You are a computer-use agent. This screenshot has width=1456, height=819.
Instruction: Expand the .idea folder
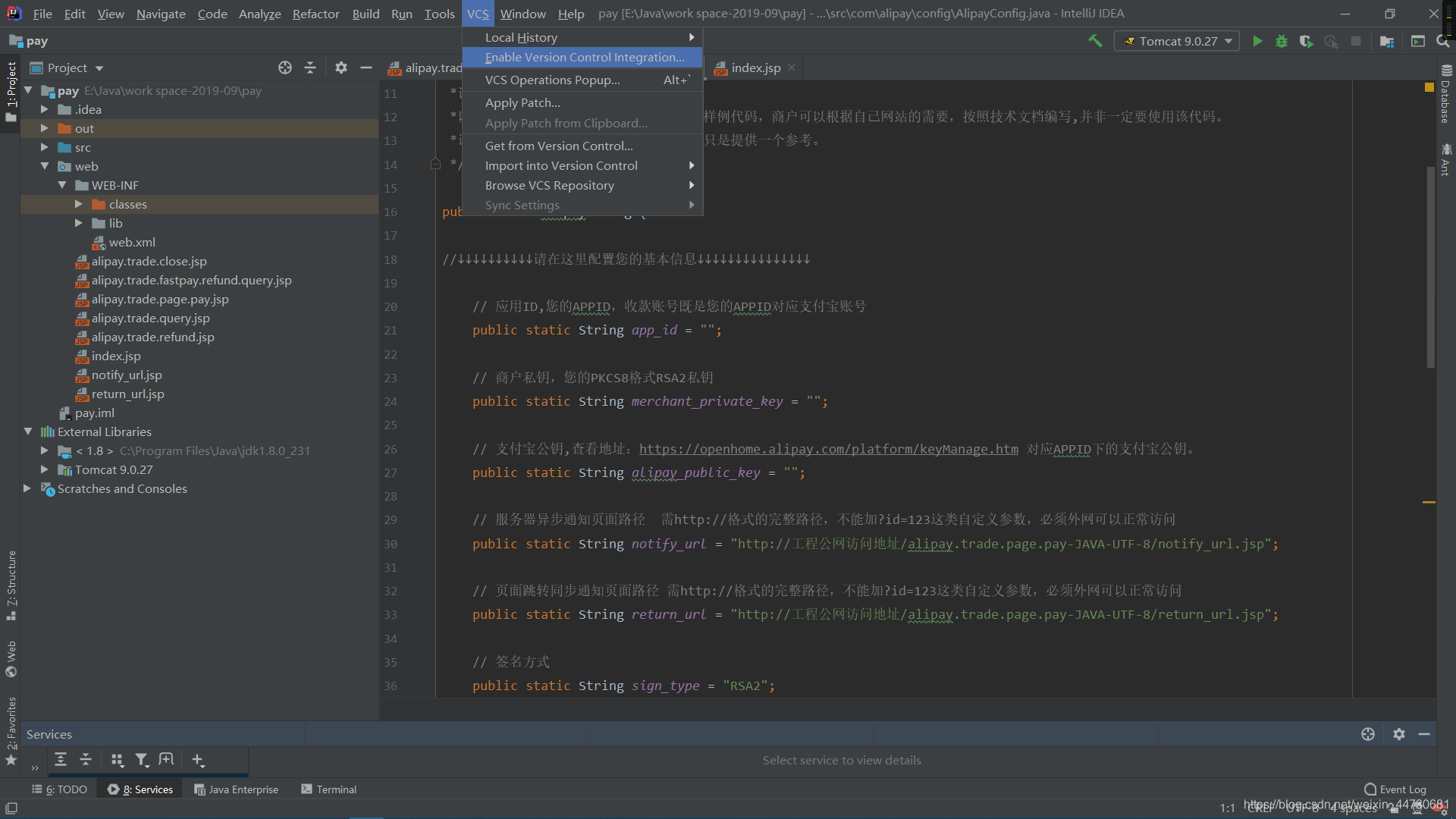pos(45,109)
